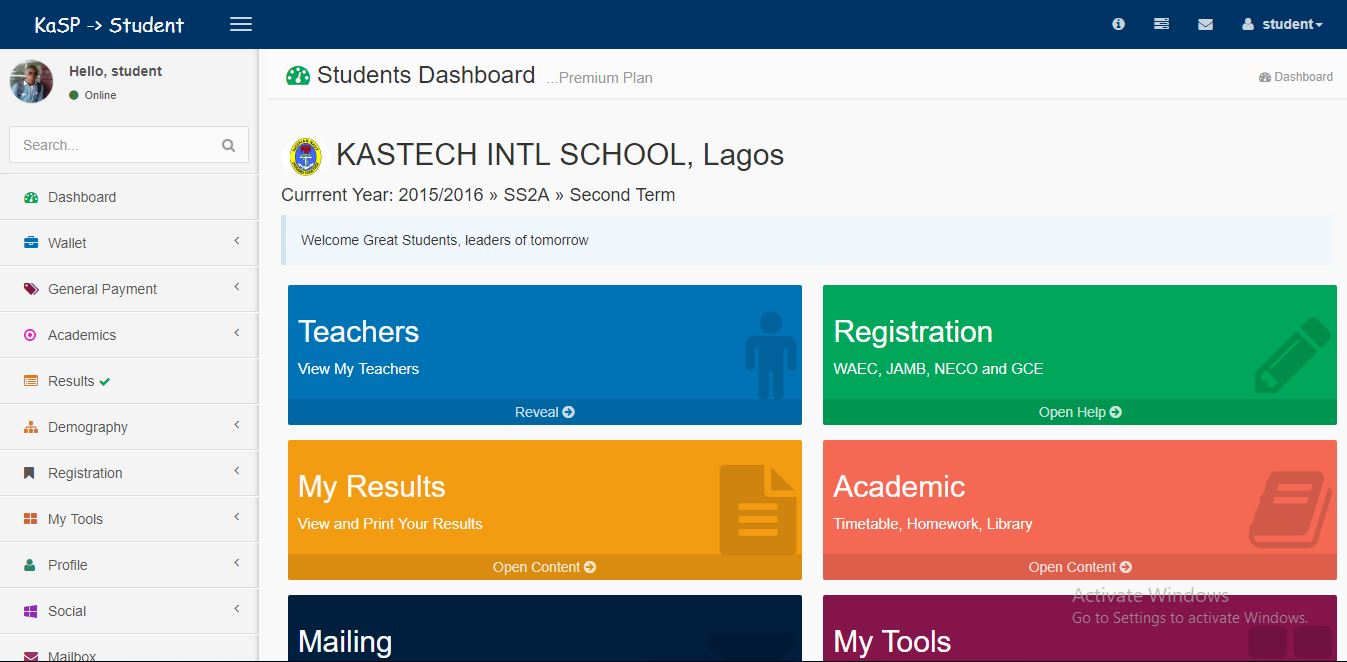The image size is (1347, 662).
Task: Expand the Wallet sidebar menu
Action: coord(67,243)
